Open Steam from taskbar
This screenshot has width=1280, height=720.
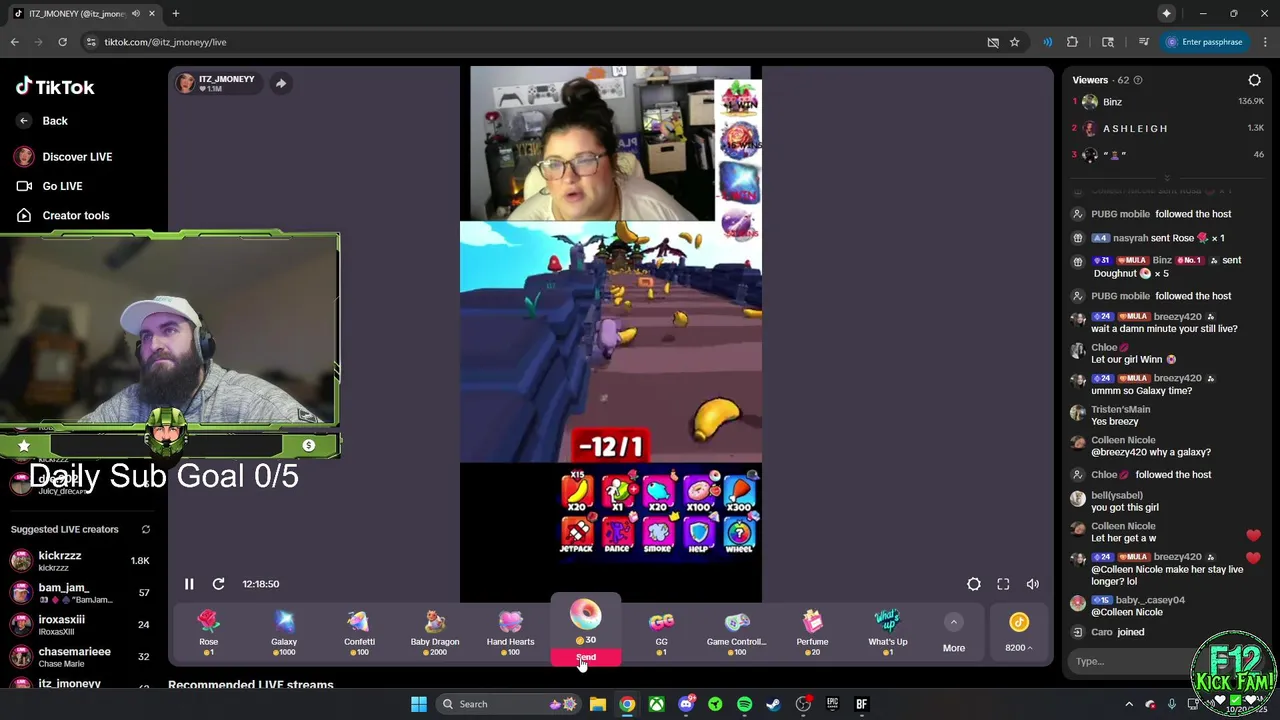[773, 704]
